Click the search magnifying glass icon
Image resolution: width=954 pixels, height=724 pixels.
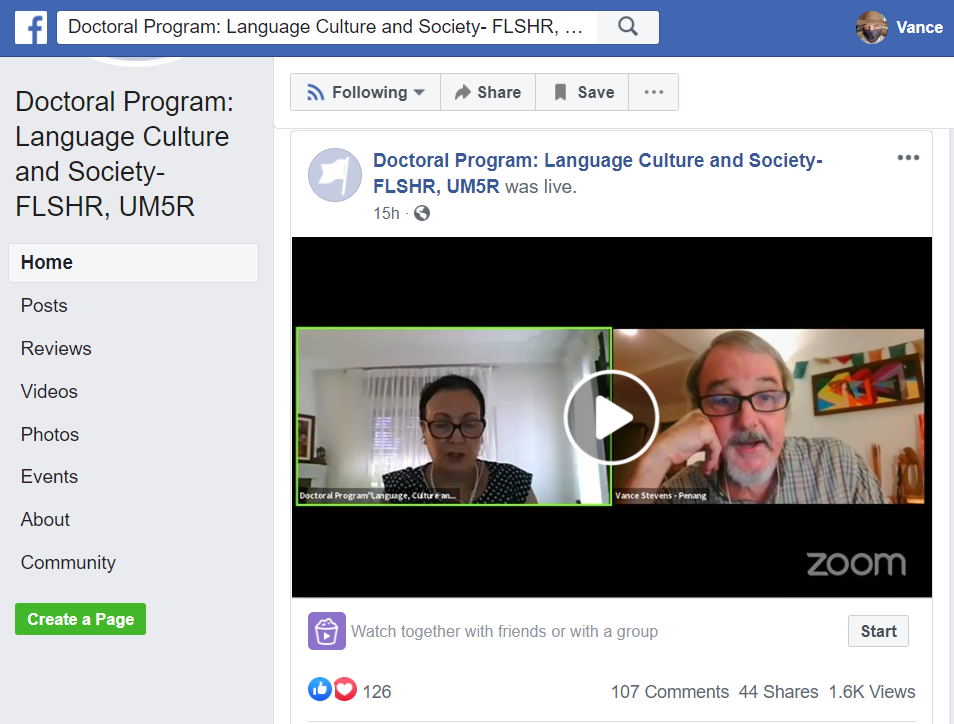click(x=627, y=27)
